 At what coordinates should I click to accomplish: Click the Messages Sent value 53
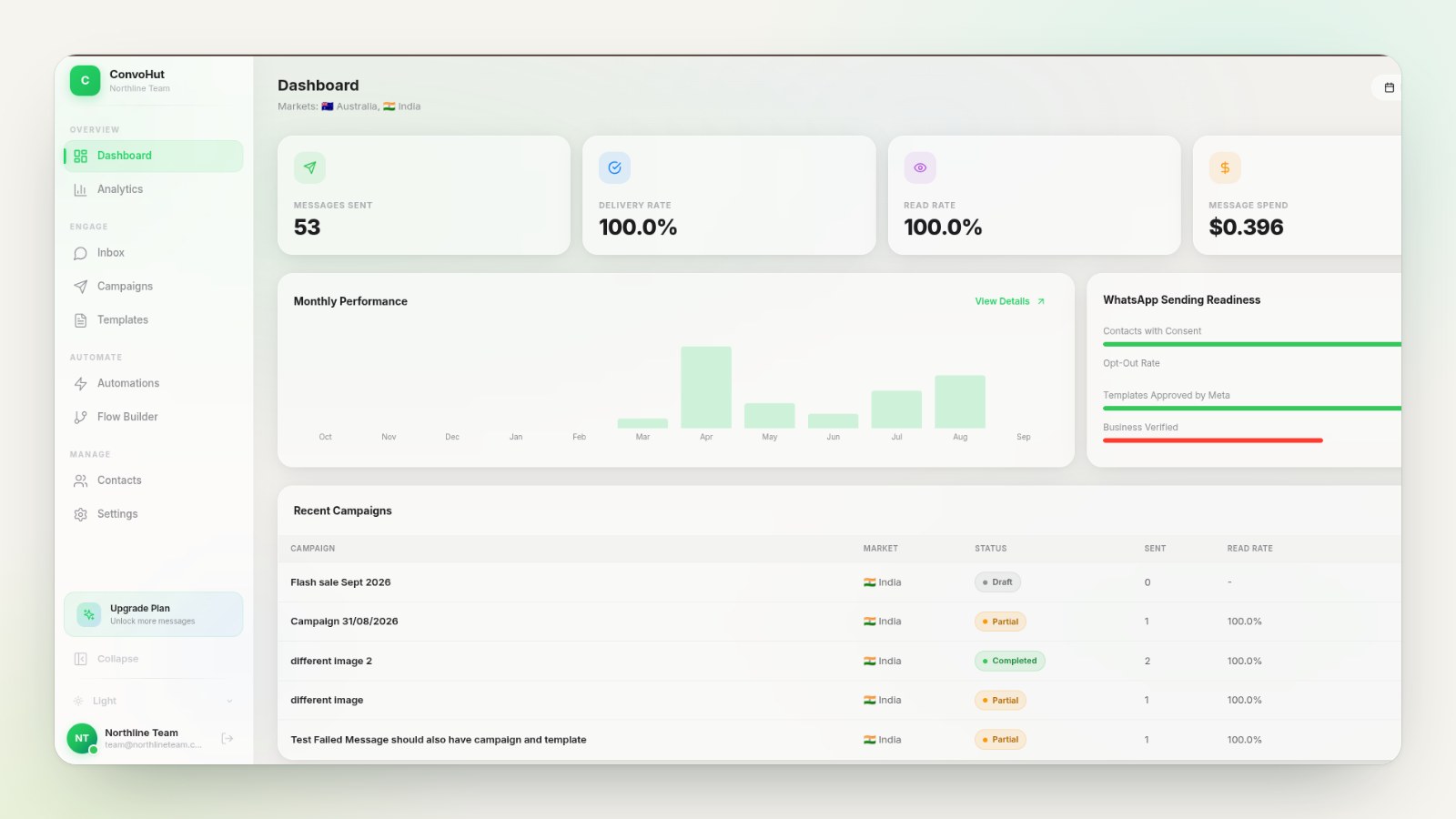pos(307,227)
